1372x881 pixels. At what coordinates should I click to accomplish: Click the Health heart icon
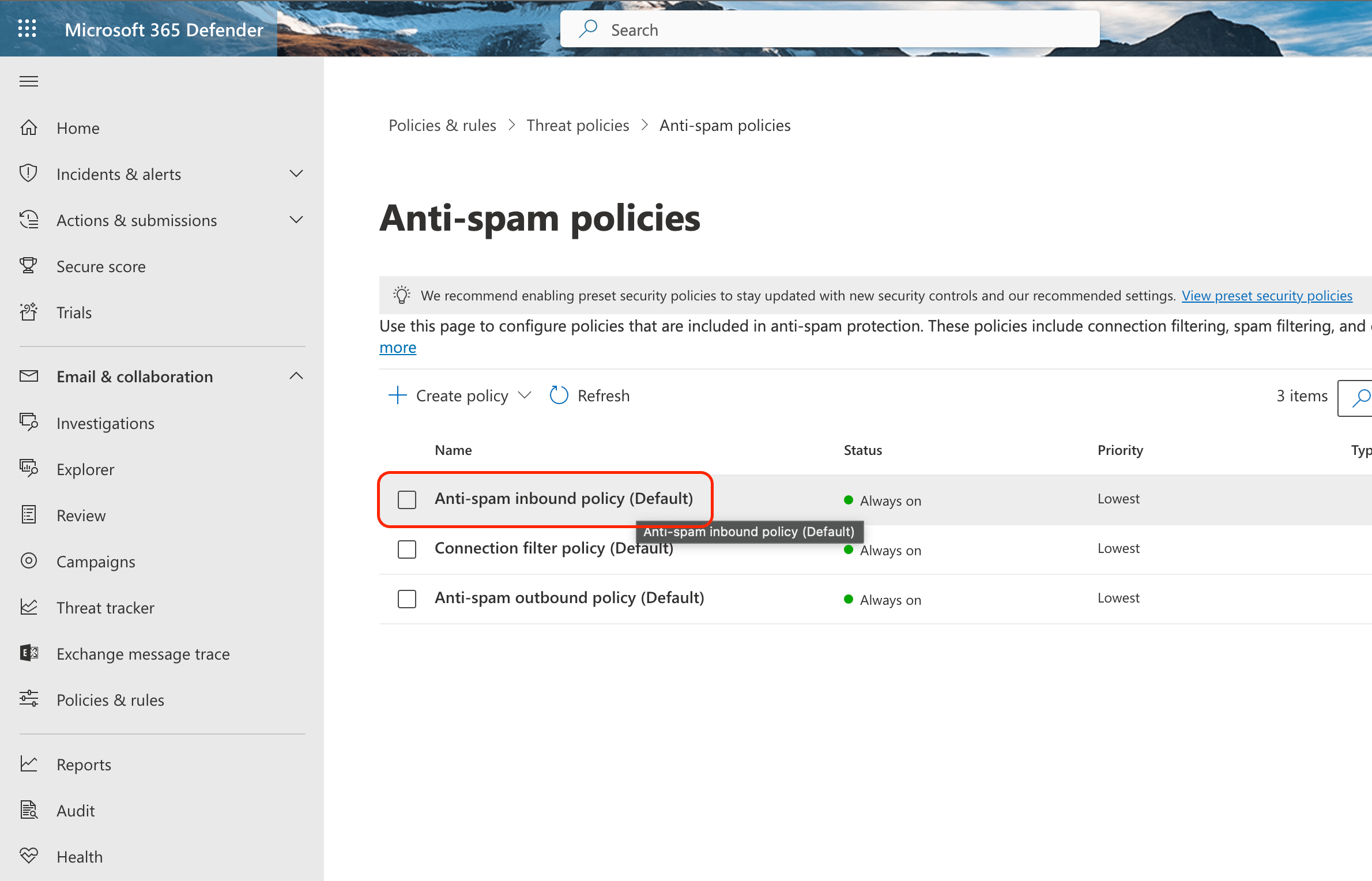[x=29, y=856]
